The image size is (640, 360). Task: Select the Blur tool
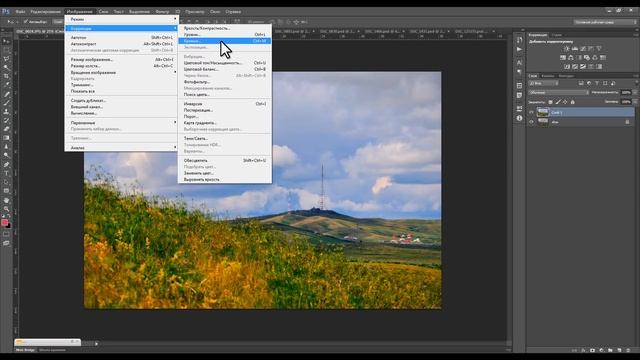click(6, 147)
